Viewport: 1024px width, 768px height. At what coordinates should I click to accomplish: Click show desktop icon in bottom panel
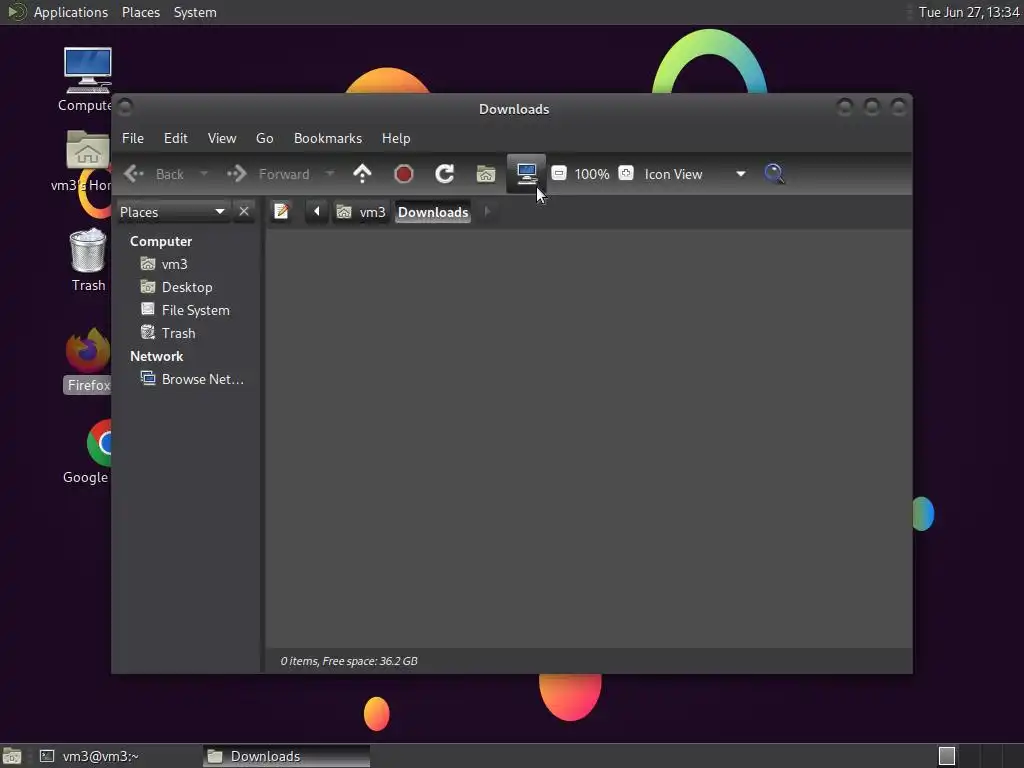12,756
